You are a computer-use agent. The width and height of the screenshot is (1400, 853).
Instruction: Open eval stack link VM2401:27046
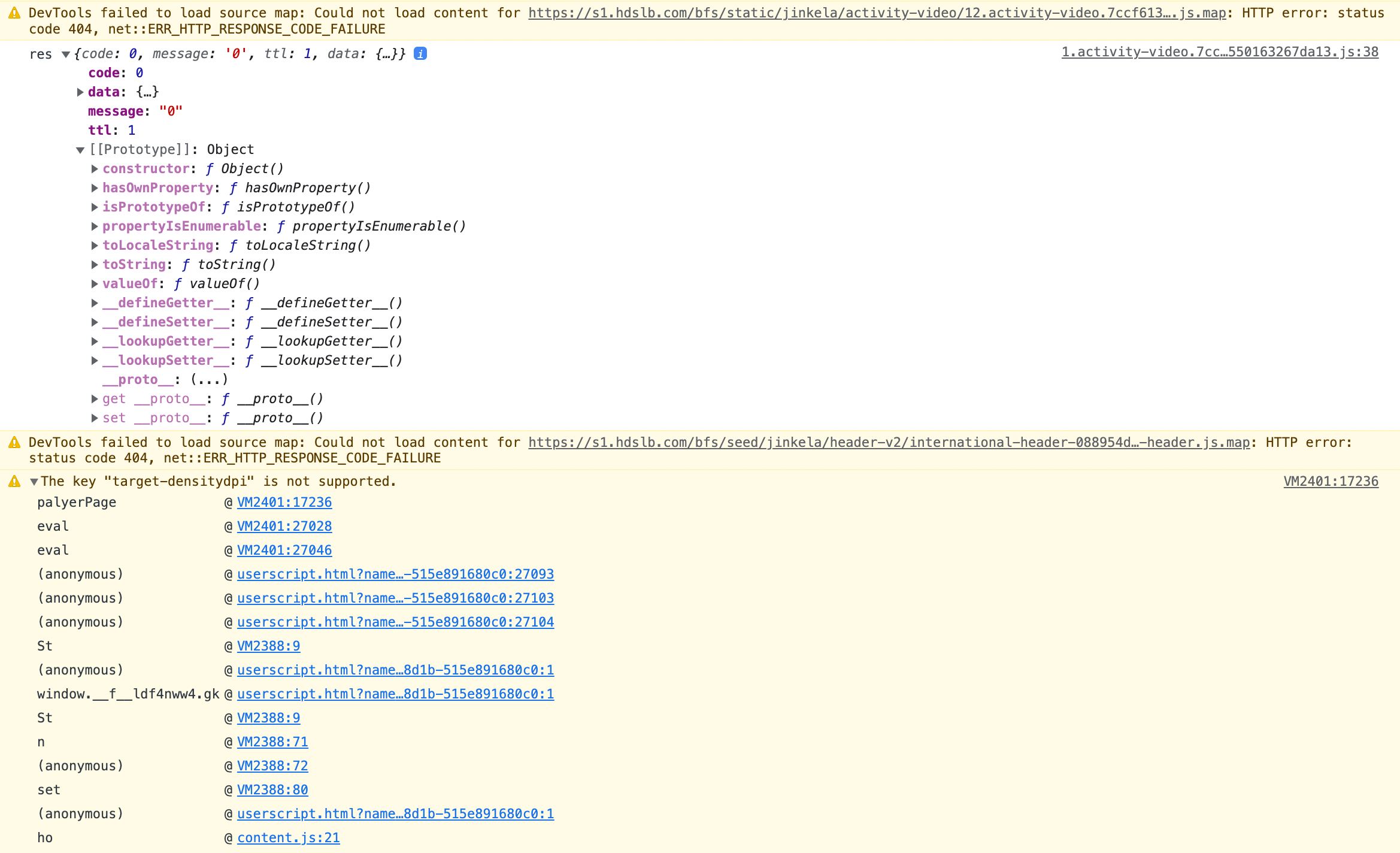(x=284, y=550)
